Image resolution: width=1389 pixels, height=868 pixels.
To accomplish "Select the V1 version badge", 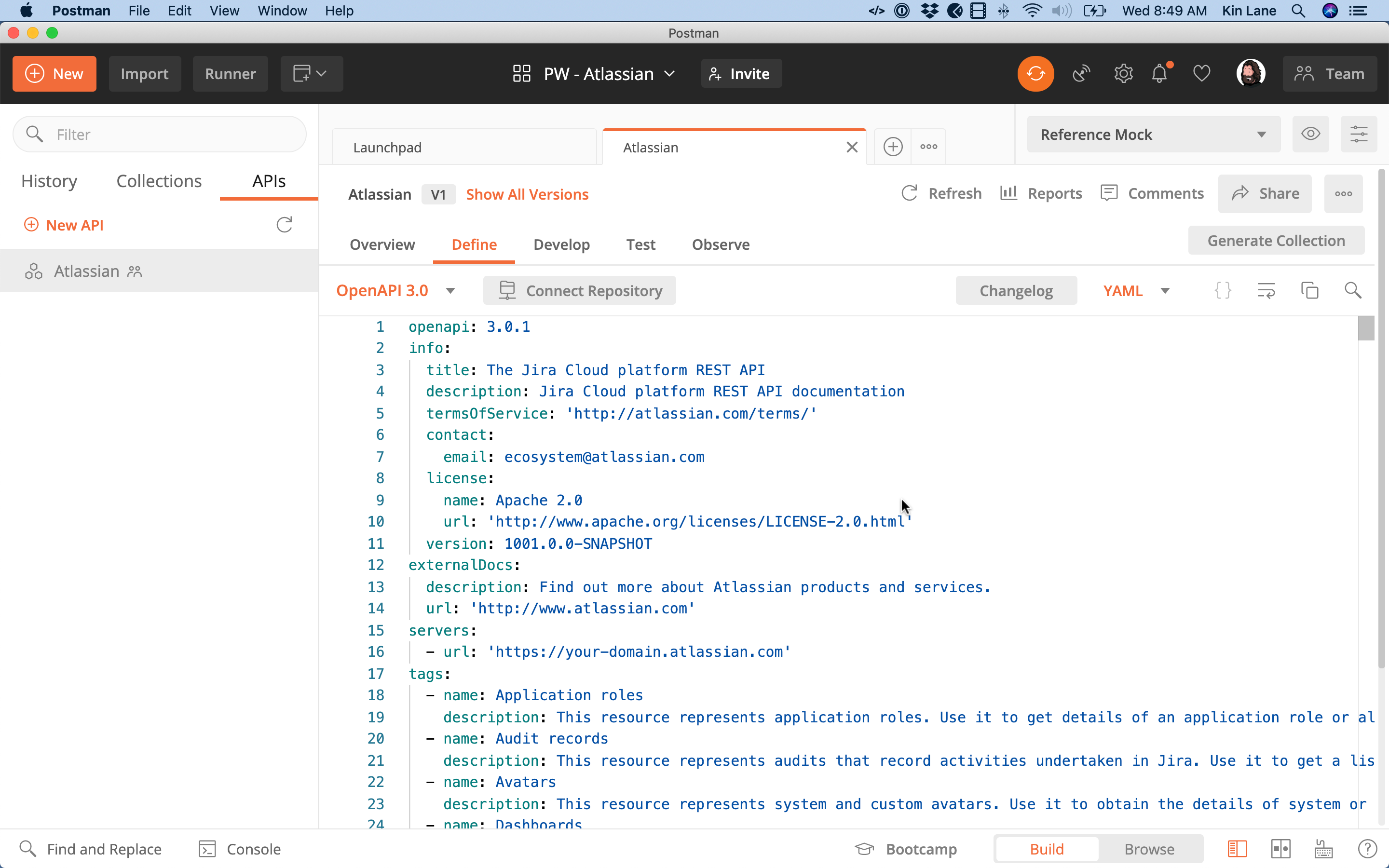I will coord(438,195).
